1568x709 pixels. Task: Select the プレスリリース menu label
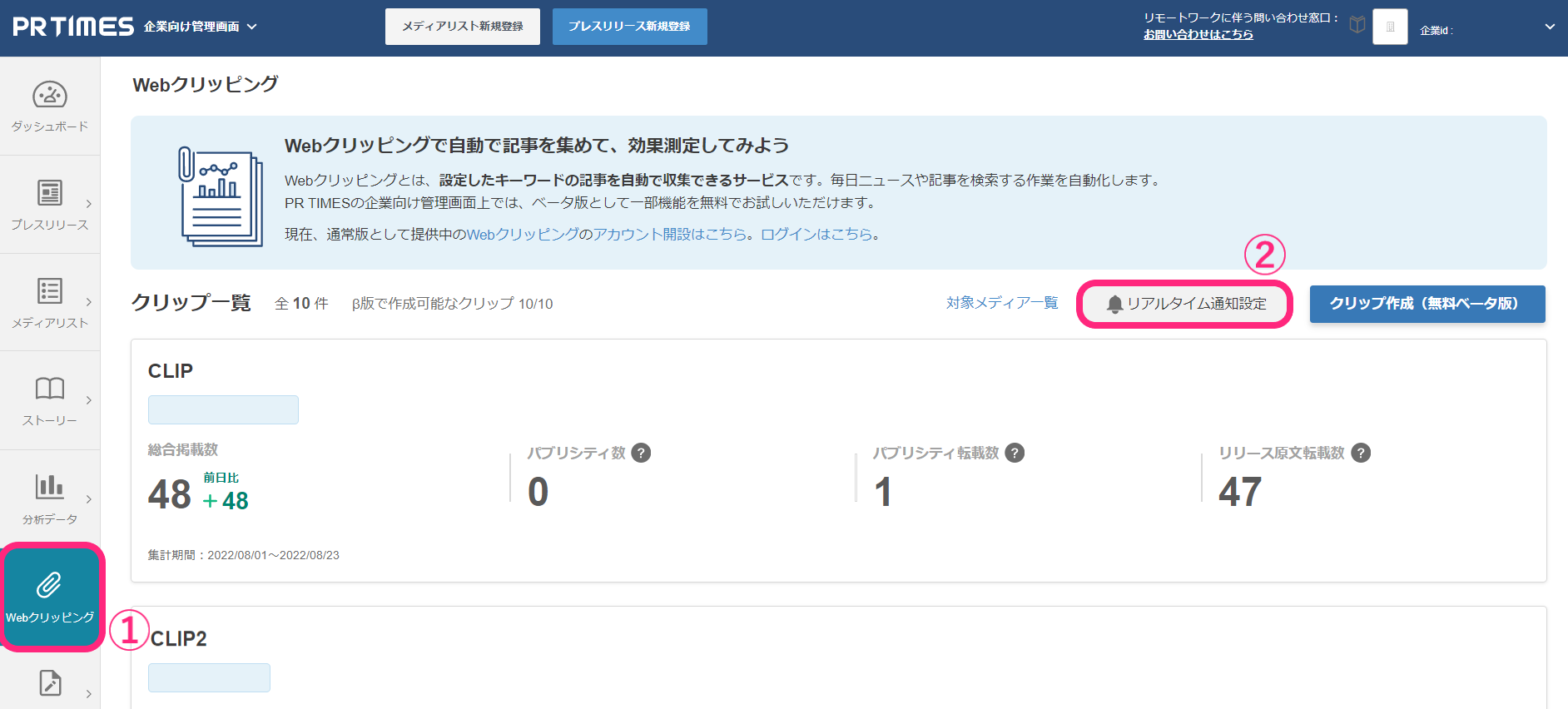50,225
